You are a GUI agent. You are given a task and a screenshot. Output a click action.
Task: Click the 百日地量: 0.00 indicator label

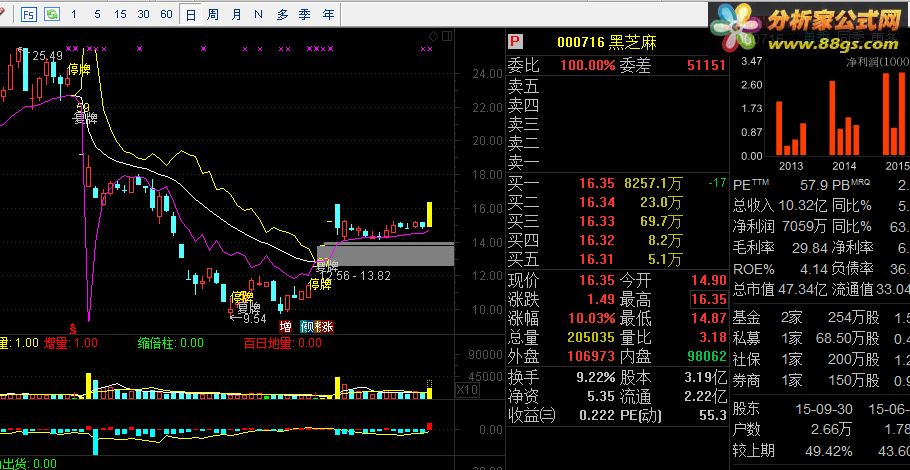point(283,343)
